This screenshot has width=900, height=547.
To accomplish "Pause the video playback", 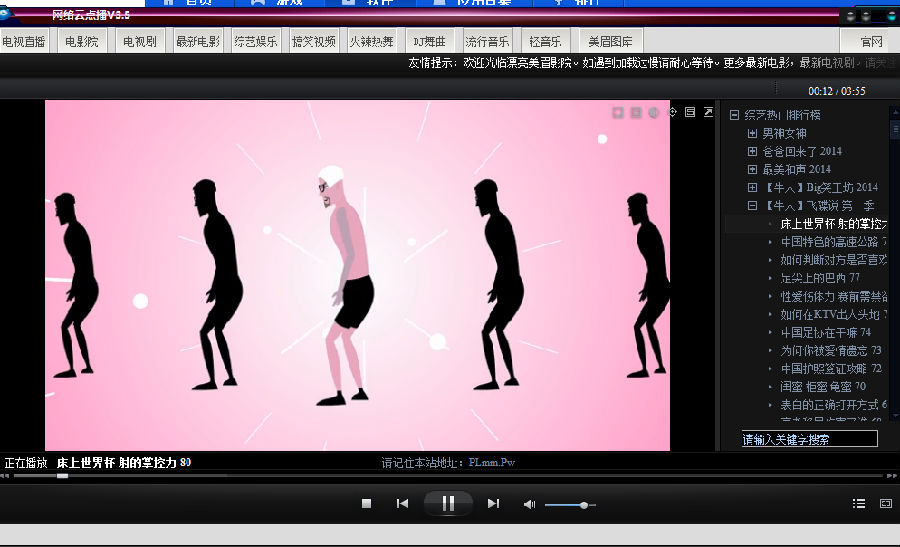I will 448,503.
